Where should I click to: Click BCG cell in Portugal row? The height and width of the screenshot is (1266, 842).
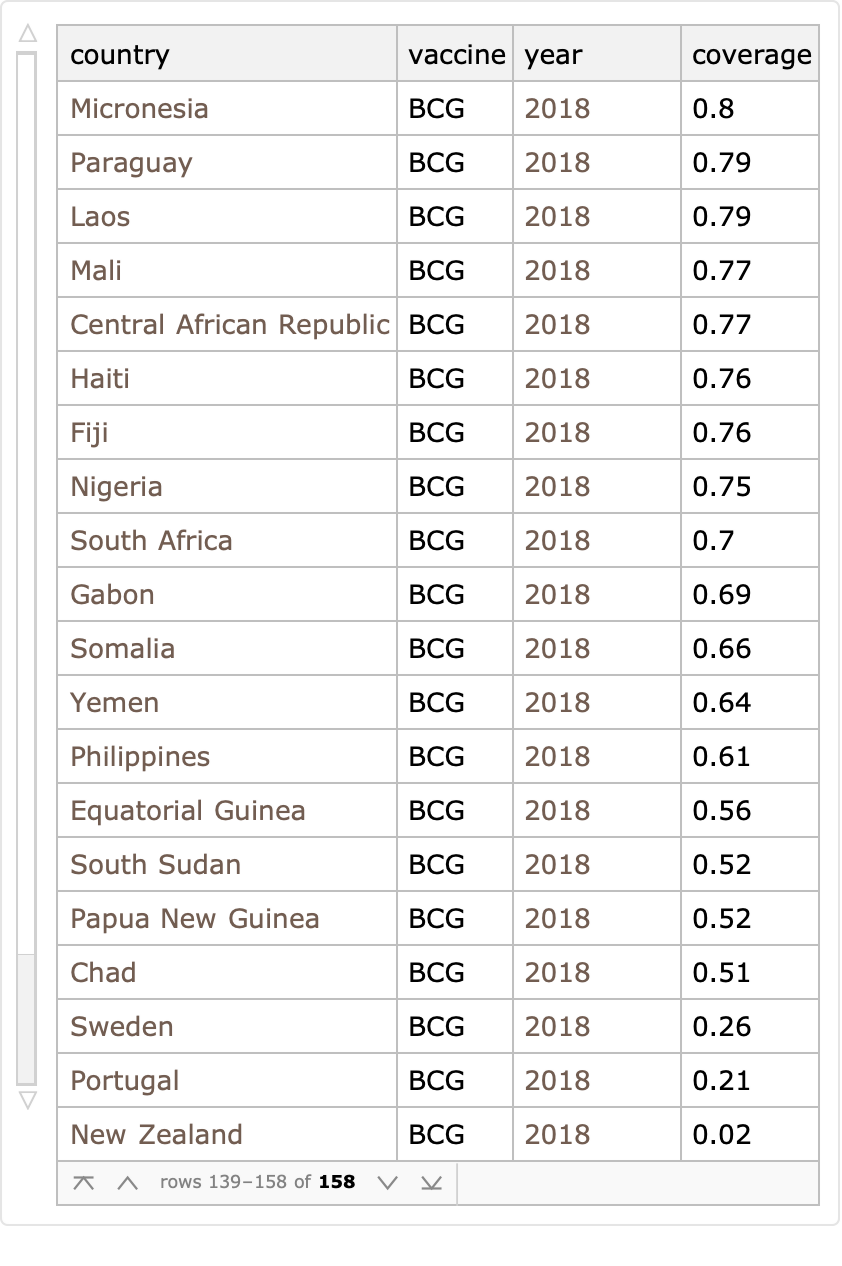(x=436, y=1081)
